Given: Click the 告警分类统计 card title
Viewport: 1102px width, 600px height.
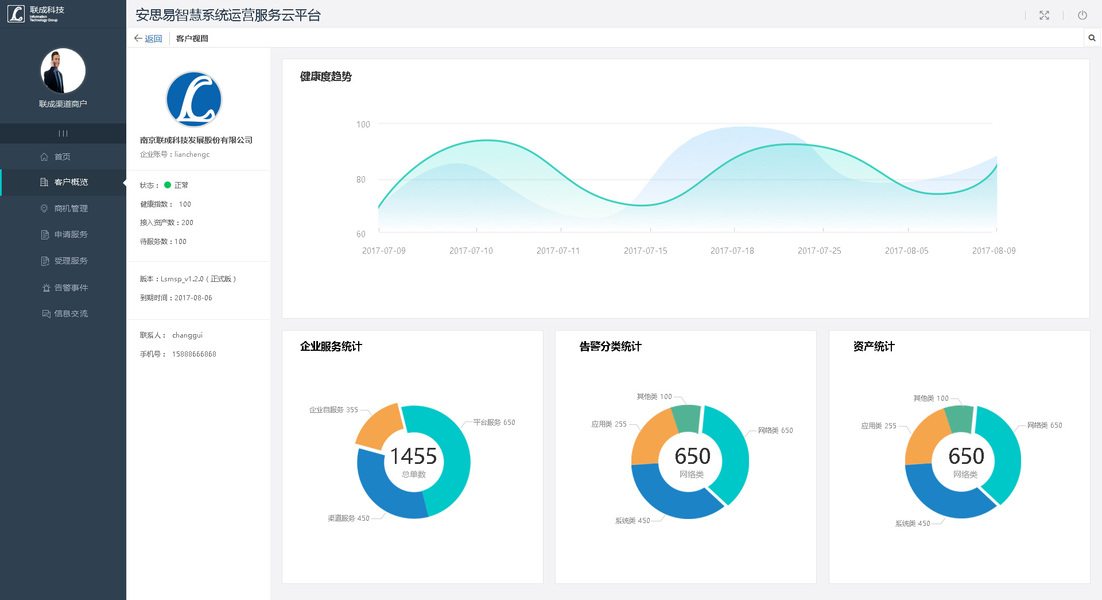Looking at the screenshot, I should 610,346.
